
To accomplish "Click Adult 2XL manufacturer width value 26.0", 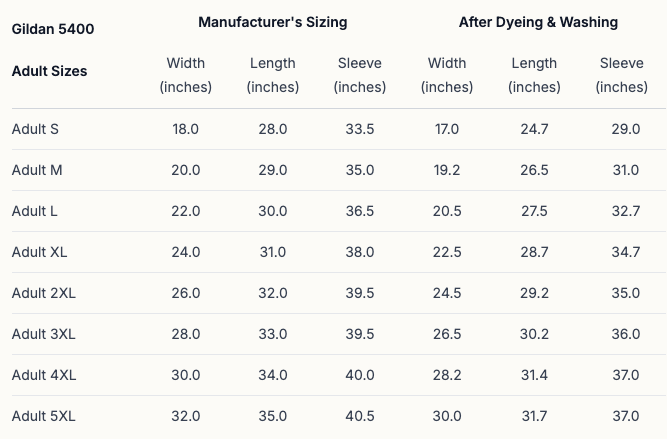I will 186,293.
